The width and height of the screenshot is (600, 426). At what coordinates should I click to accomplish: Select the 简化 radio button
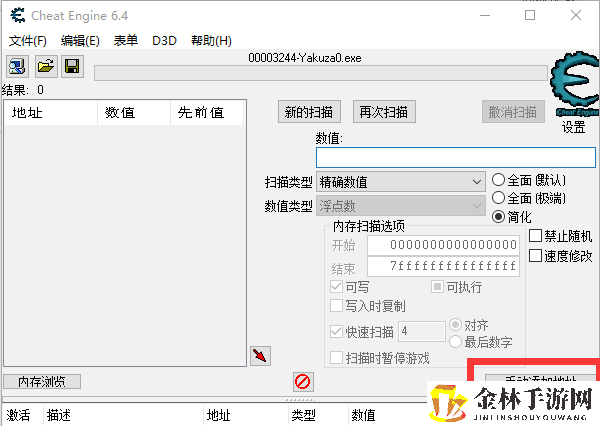(x=498, y=217)
